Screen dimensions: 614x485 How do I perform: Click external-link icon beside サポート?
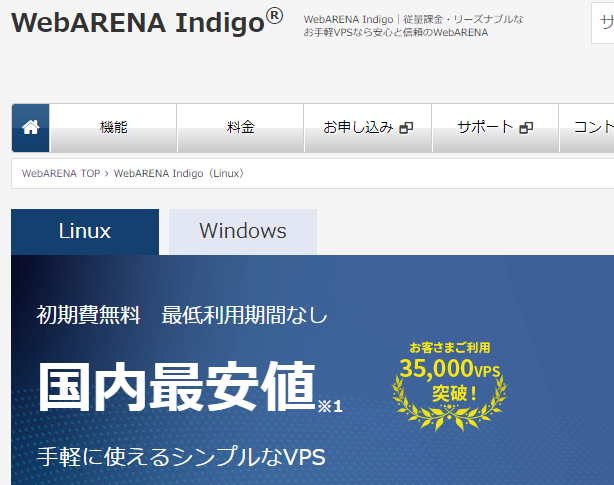[526, 128]
